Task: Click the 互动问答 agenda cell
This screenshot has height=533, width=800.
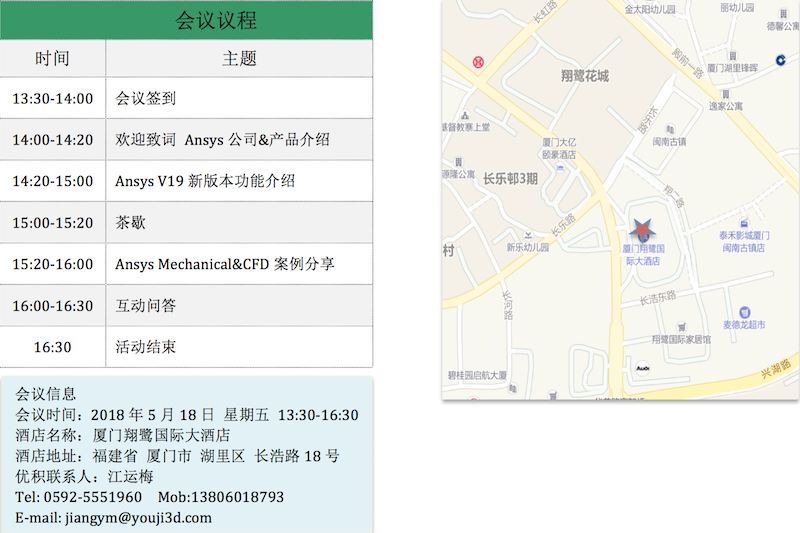Action: pyautogui.click(x=239, y=306)
